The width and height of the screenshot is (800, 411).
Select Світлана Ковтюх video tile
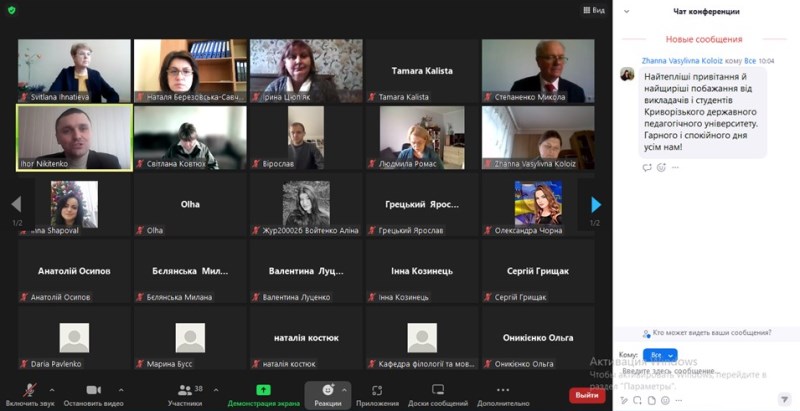tap(190, 138)
